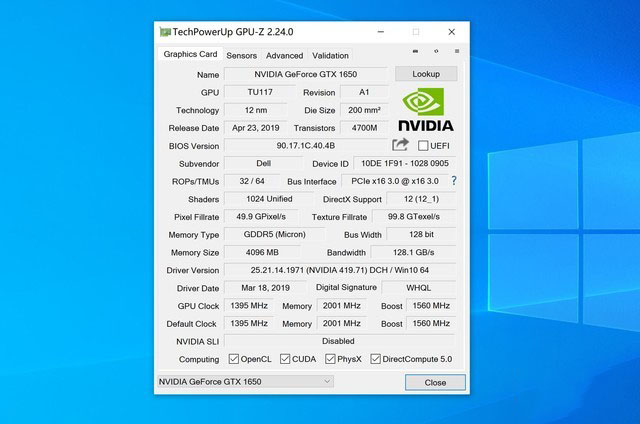Click the Driver Version value 25.21.14.1971

point(340,270)
